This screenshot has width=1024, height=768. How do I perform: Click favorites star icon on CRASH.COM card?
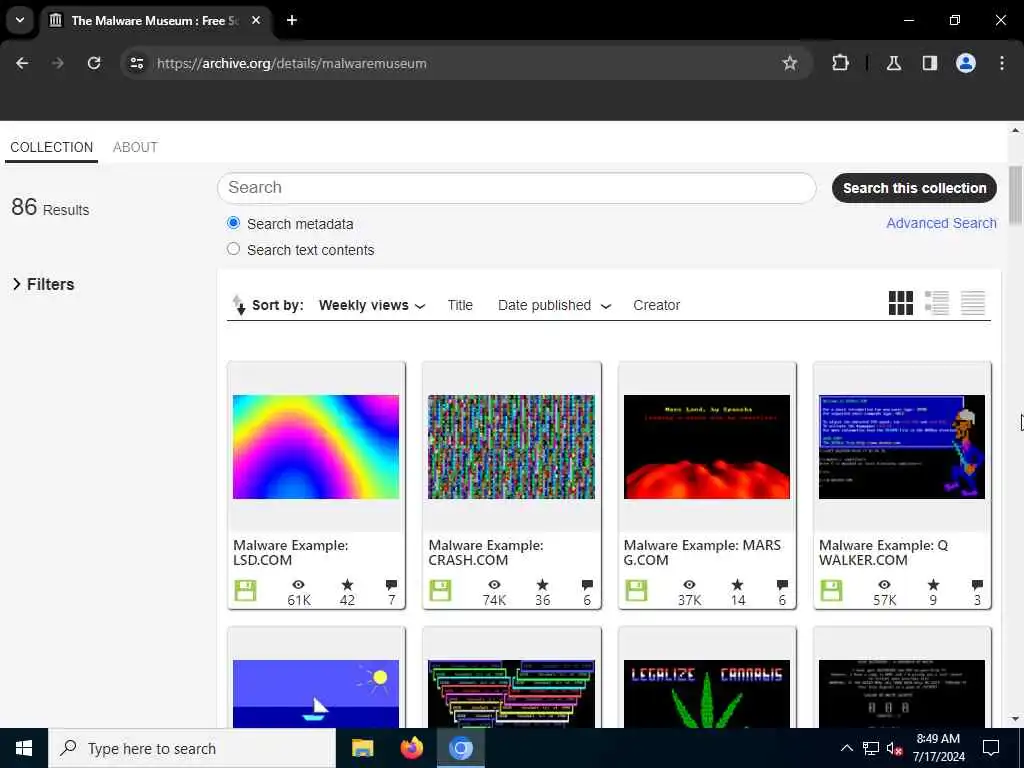tap(542, 584)
